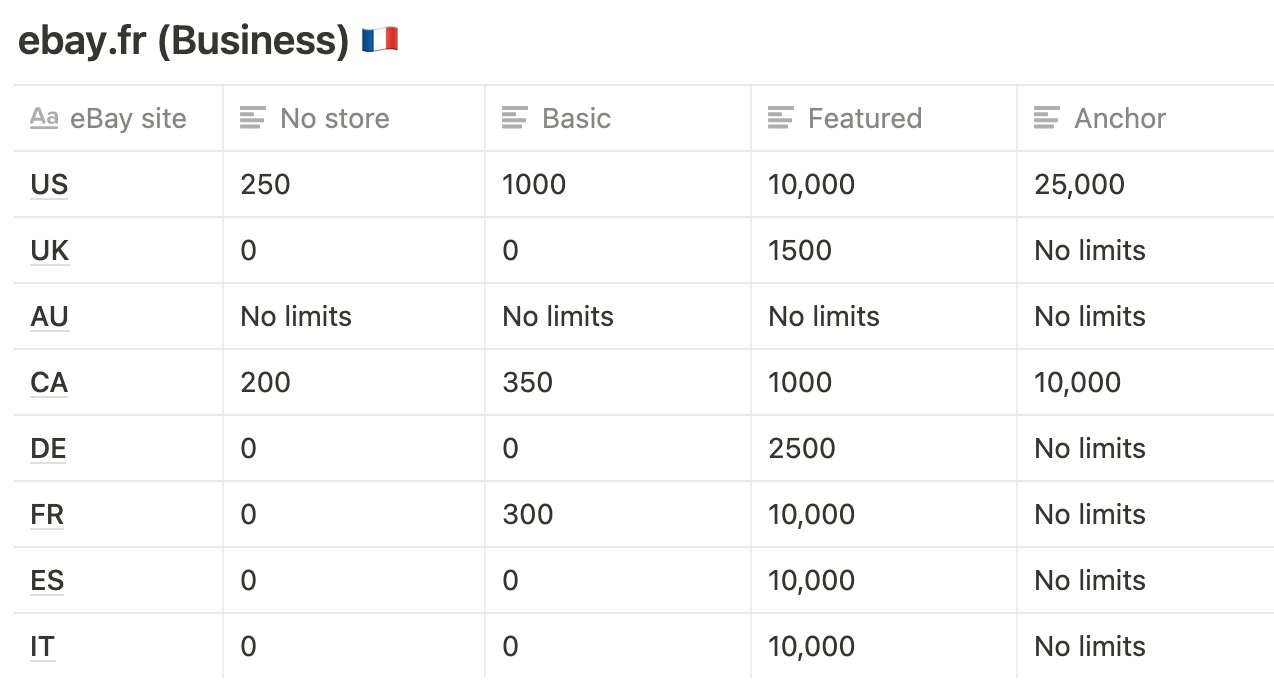Select the FR Basic cell showing 300
The image size is (1274, 680).
618,515
